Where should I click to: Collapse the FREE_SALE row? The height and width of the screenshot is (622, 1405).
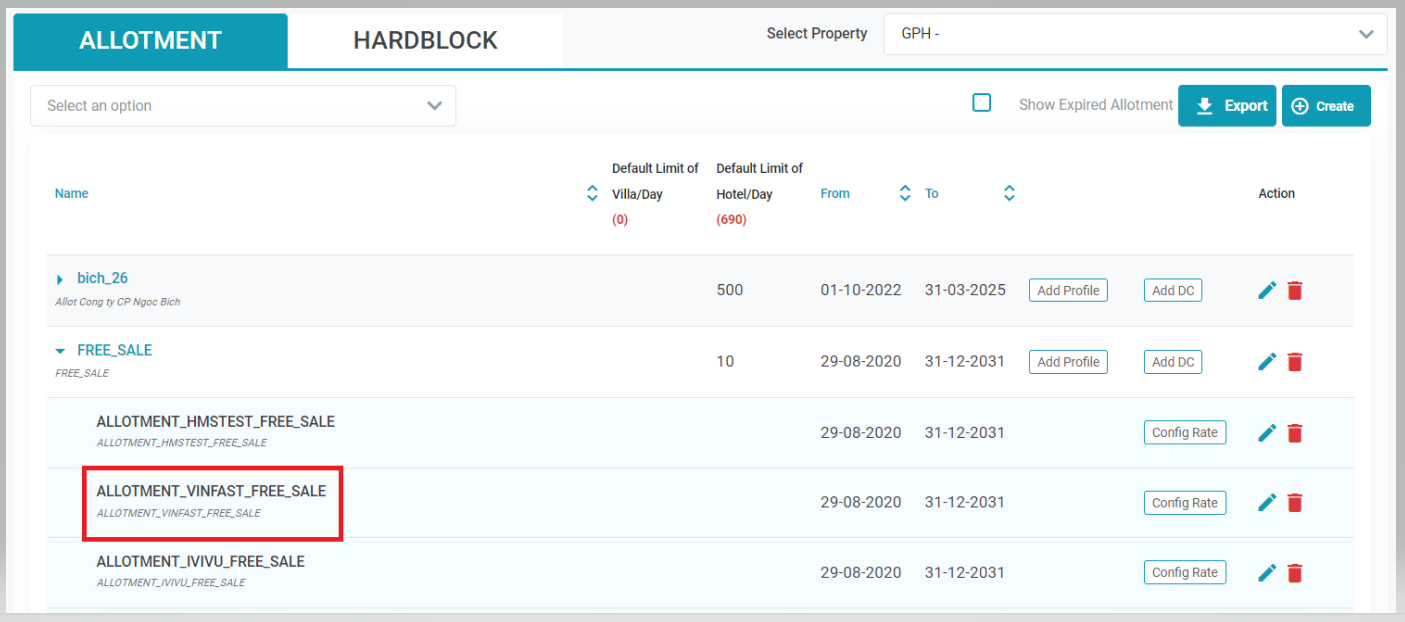pyautogui.click(x=60, y=351)
